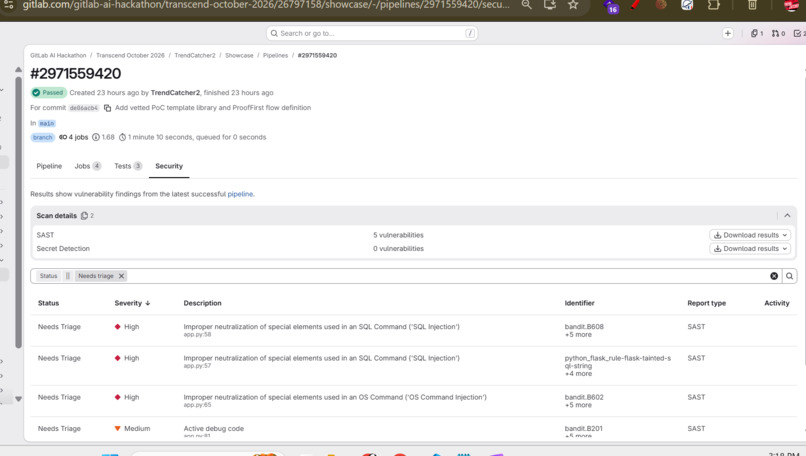806x456 pixels.
Task: Open the Showcase breadcrumb link
Action: click(x=239, y=56)
